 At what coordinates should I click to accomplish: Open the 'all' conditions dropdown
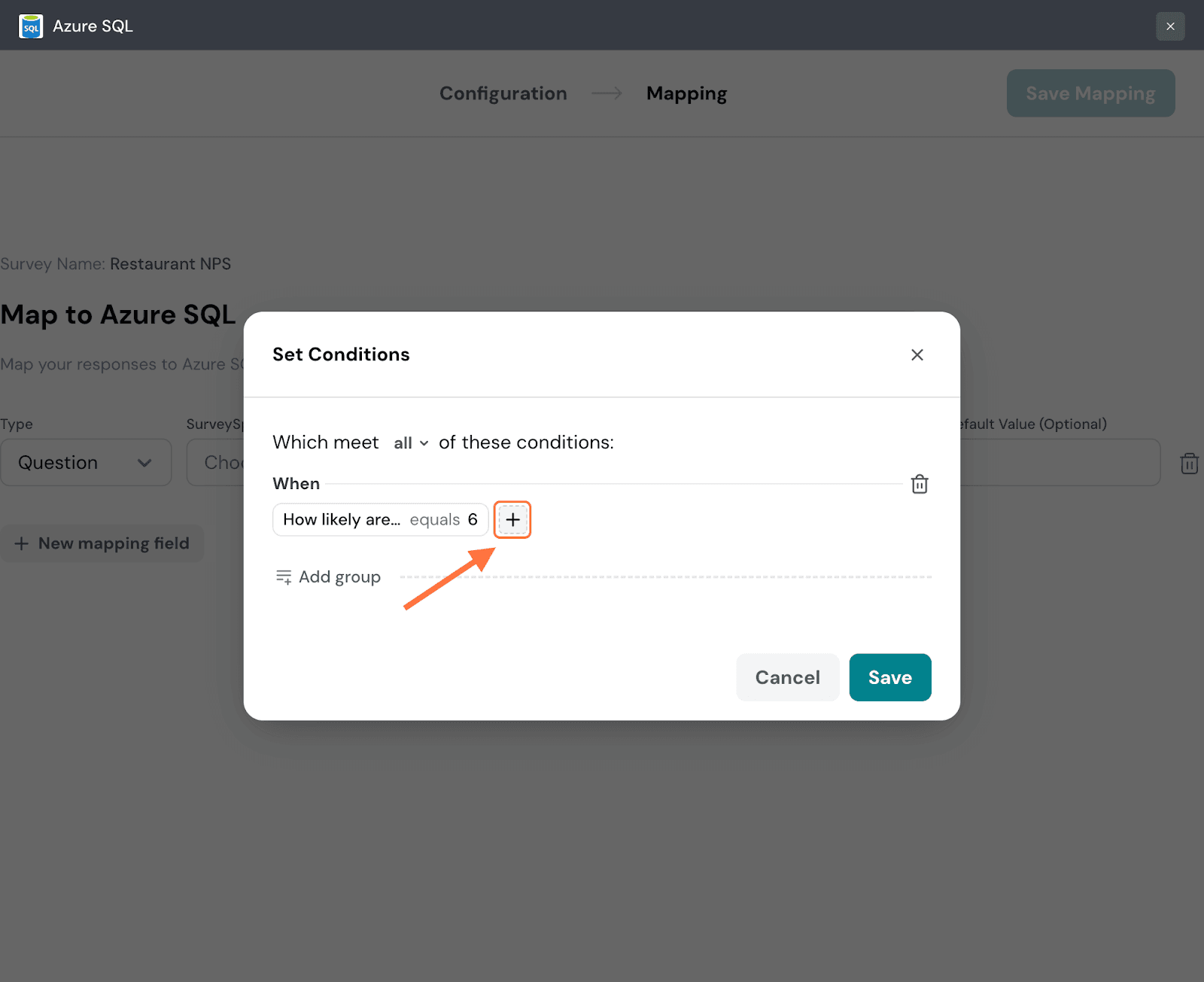[x=411, y=443]
